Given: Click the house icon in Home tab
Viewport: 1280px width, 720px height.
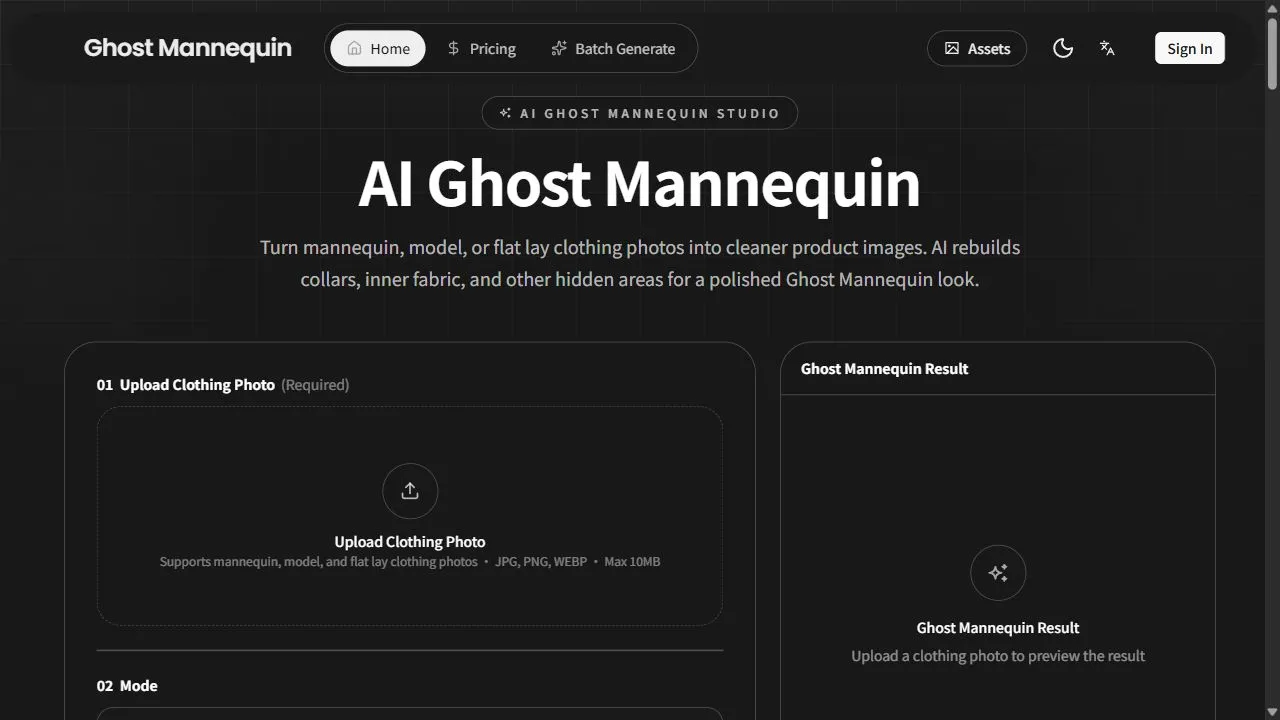Looking at the screenshot, I should 354,48.
